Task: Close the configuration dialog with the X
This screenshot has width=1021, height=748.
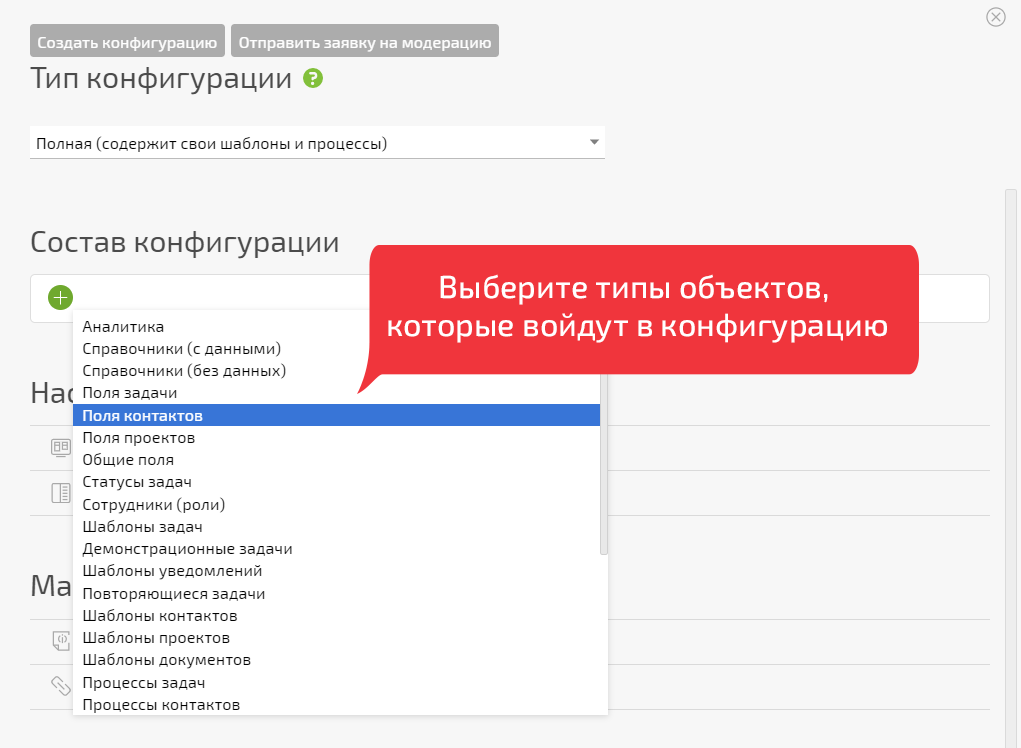Action: click(x=996, y=17)
